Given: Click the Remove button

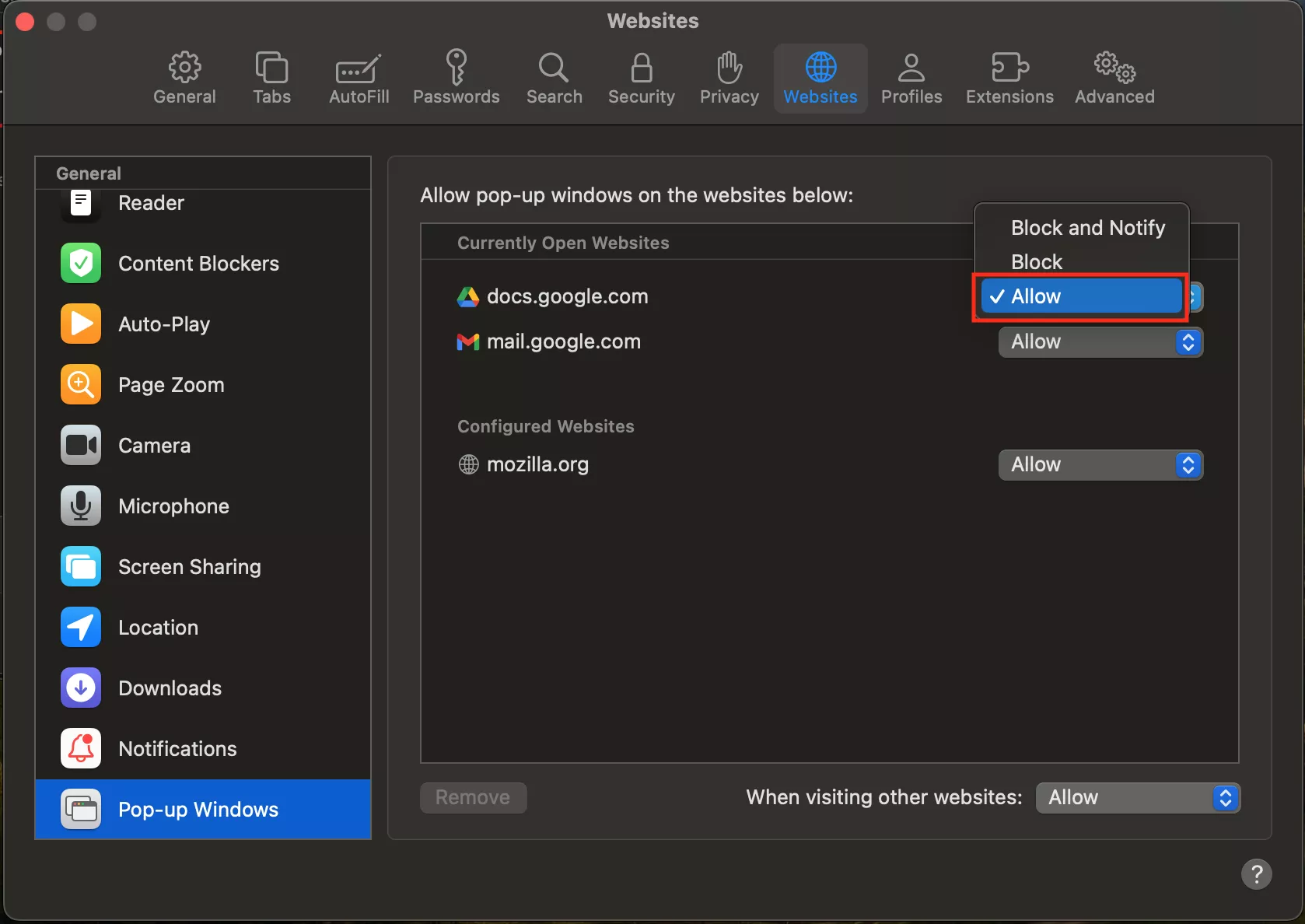Looking at the screenshot, I should [x=473, y=798].
